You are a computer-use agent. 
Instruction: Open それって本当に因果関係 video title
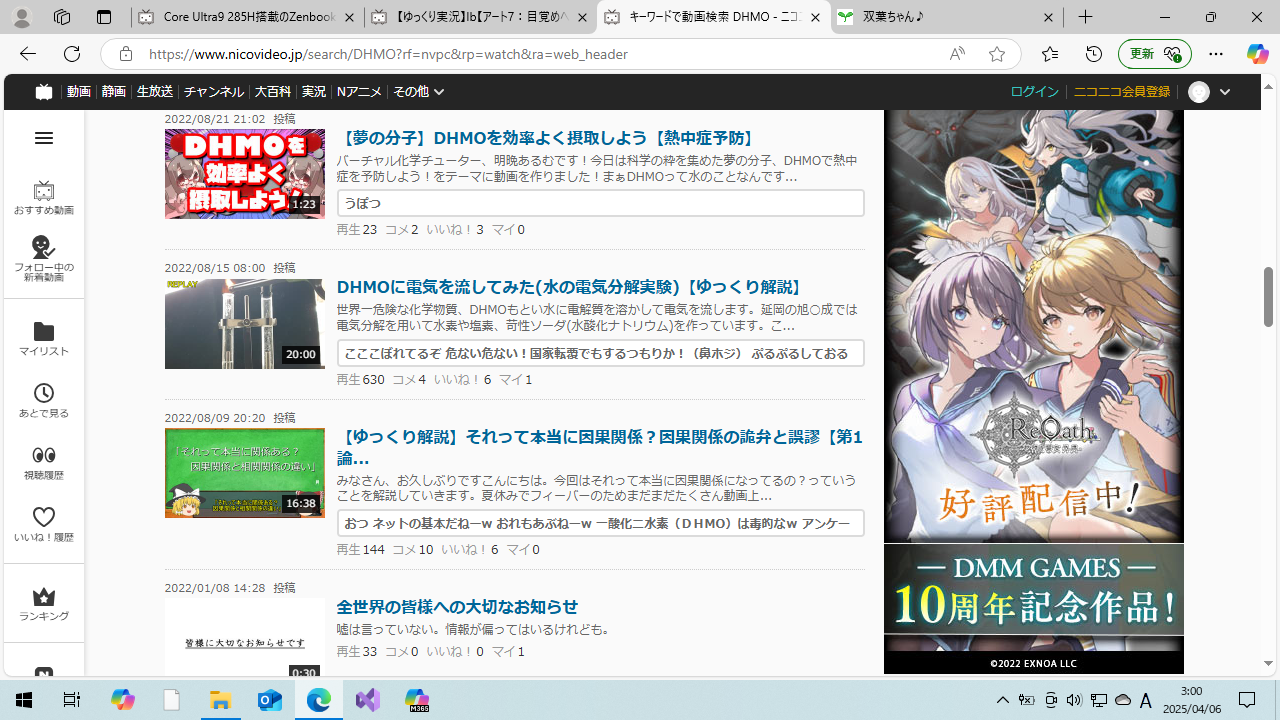click(599, 448)
